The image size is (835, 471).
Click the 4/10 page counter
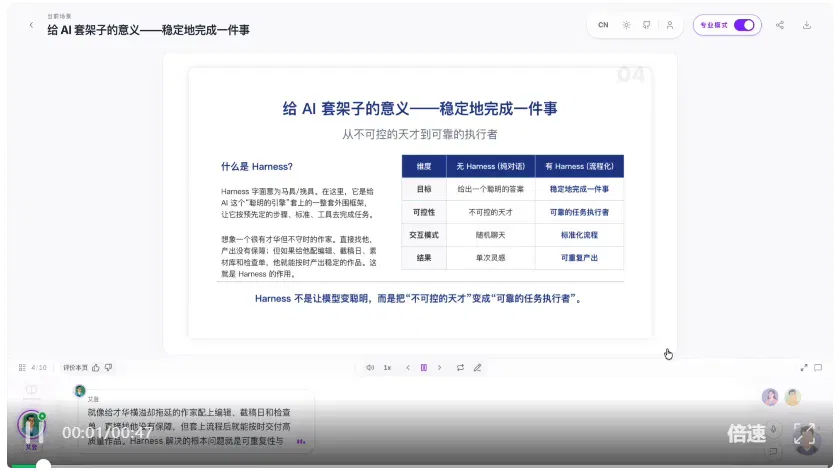click(x=39, y=368)
